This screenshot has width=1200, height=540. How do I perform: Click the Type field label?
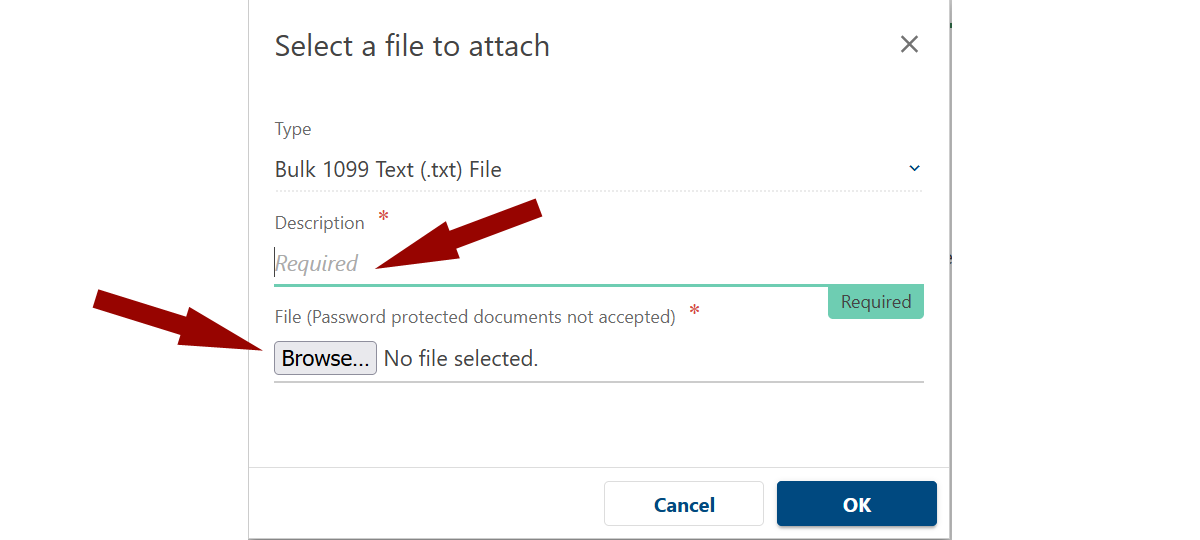293,129
